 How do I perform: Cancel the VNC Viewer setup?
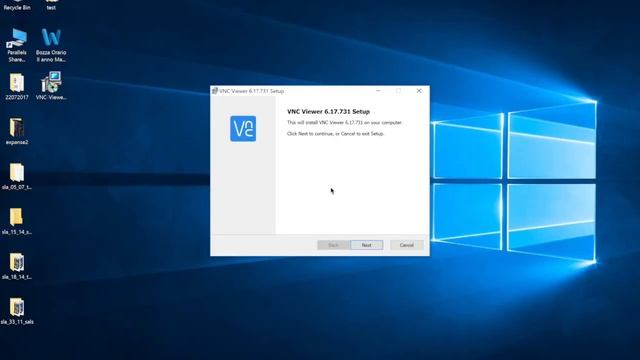[x=407, y=245]
